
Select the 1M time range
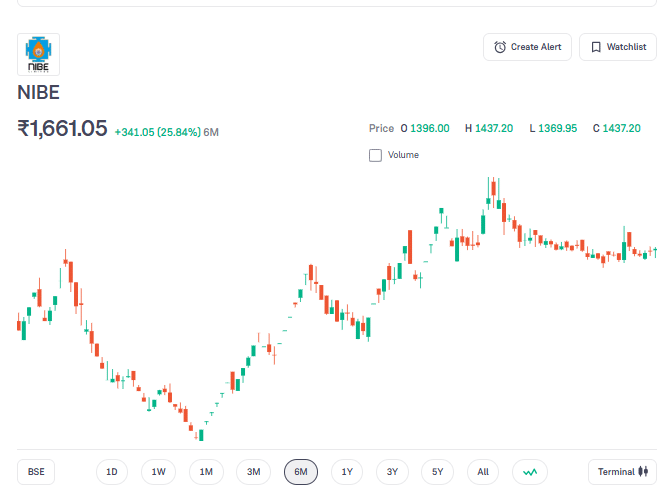pyautogui.click(x=206, y=472)
